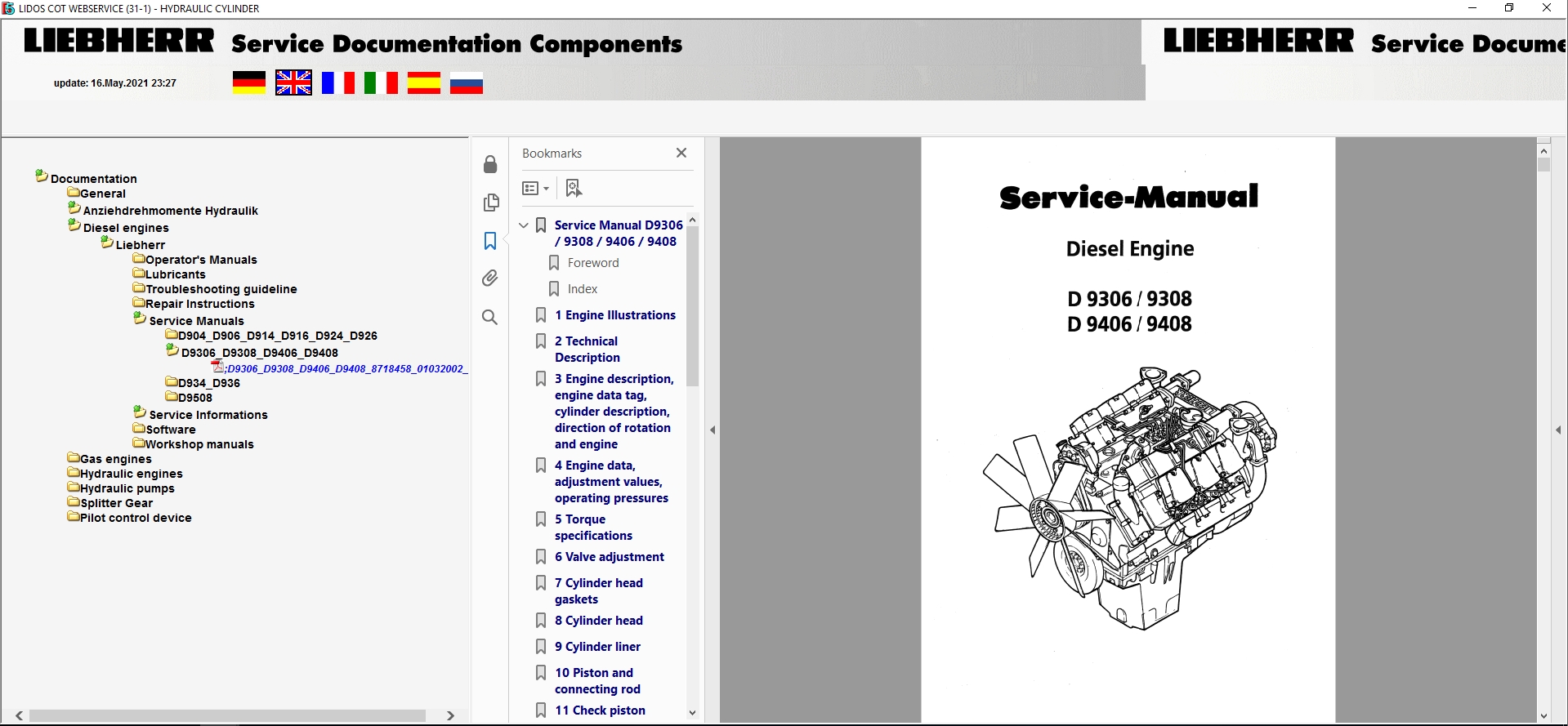The image size is (1568, 726).
Task: Expand the Workshop manuals folder
Action: pos(139,443)
